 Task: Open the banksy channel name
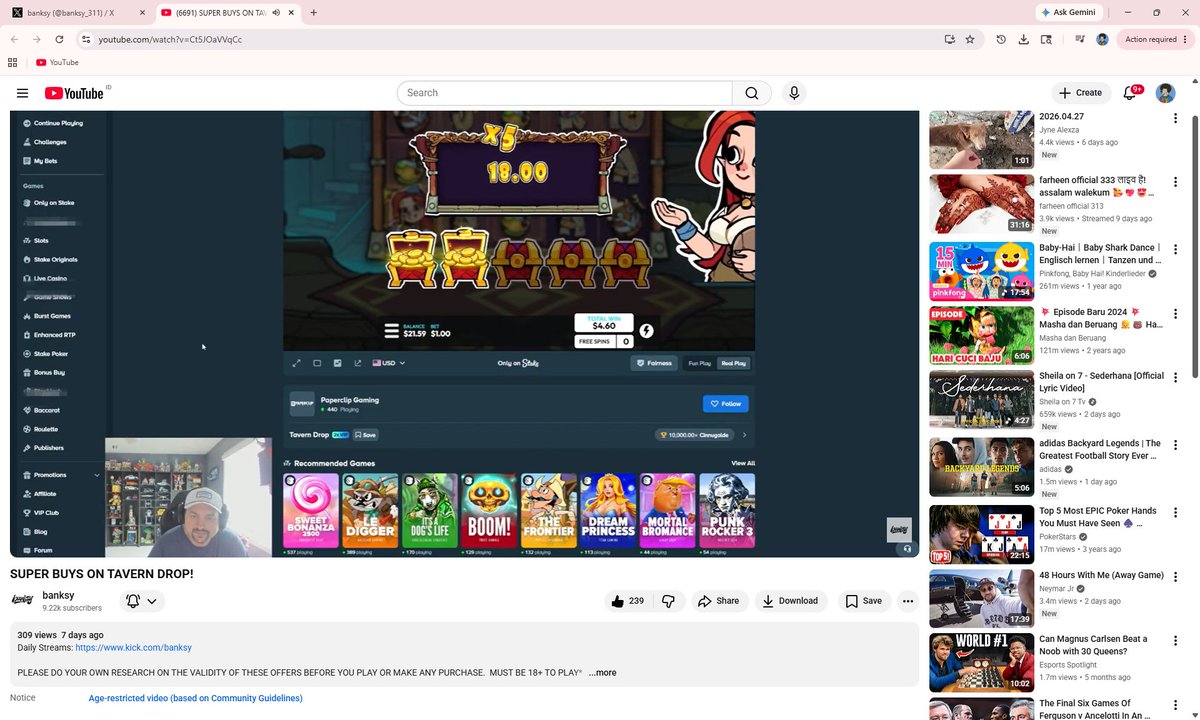[x=58, y=595]
